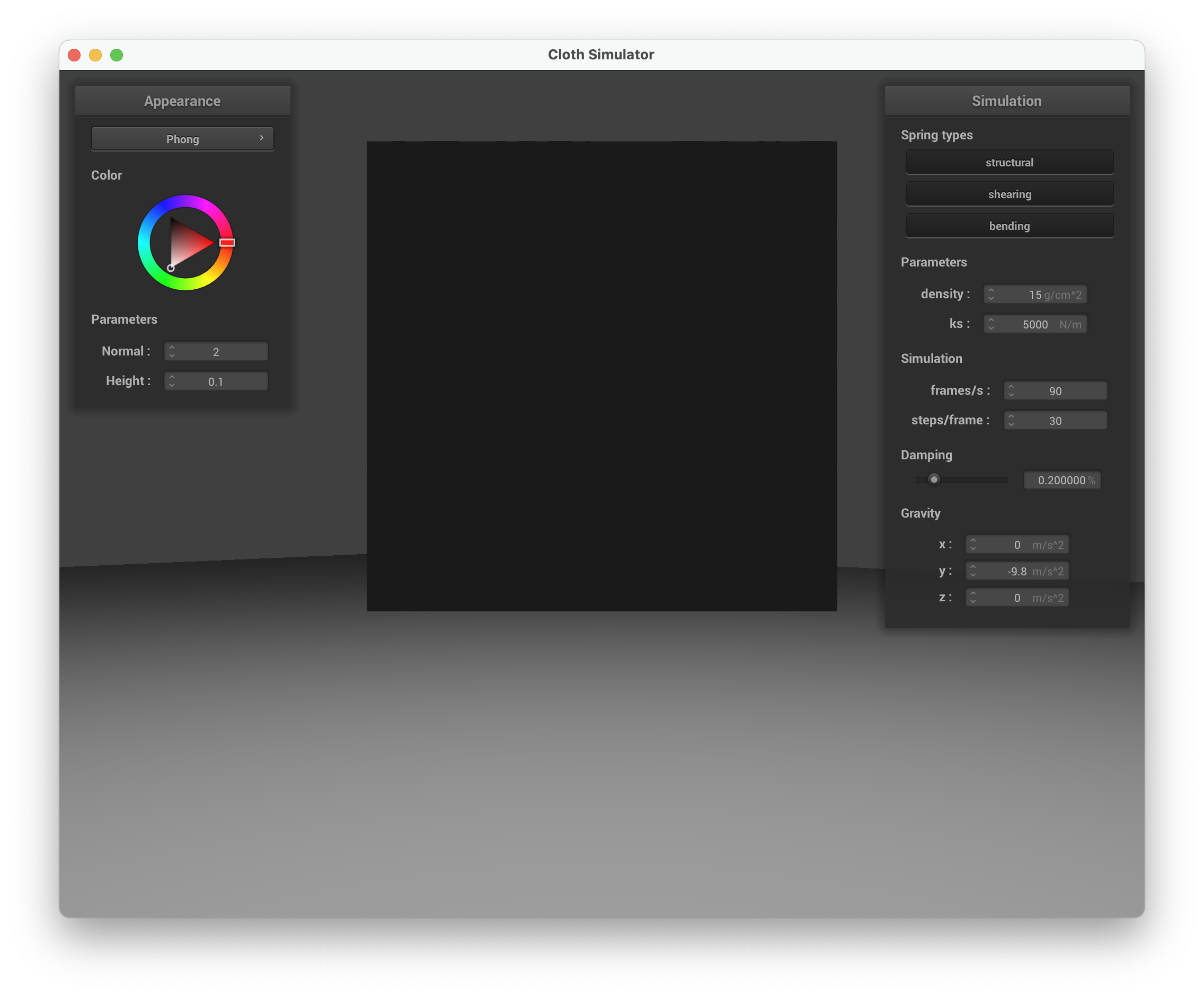Click the gravity y stepper arrows
This screenshot has width=1204, height=996.
click(x=972, y=571)
